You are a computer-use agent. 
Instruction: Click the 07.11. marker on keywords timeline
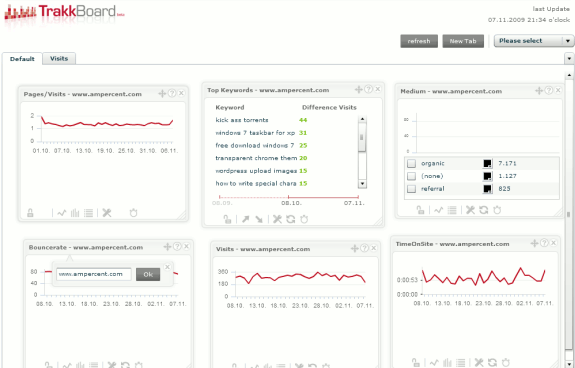click(358, 197)
